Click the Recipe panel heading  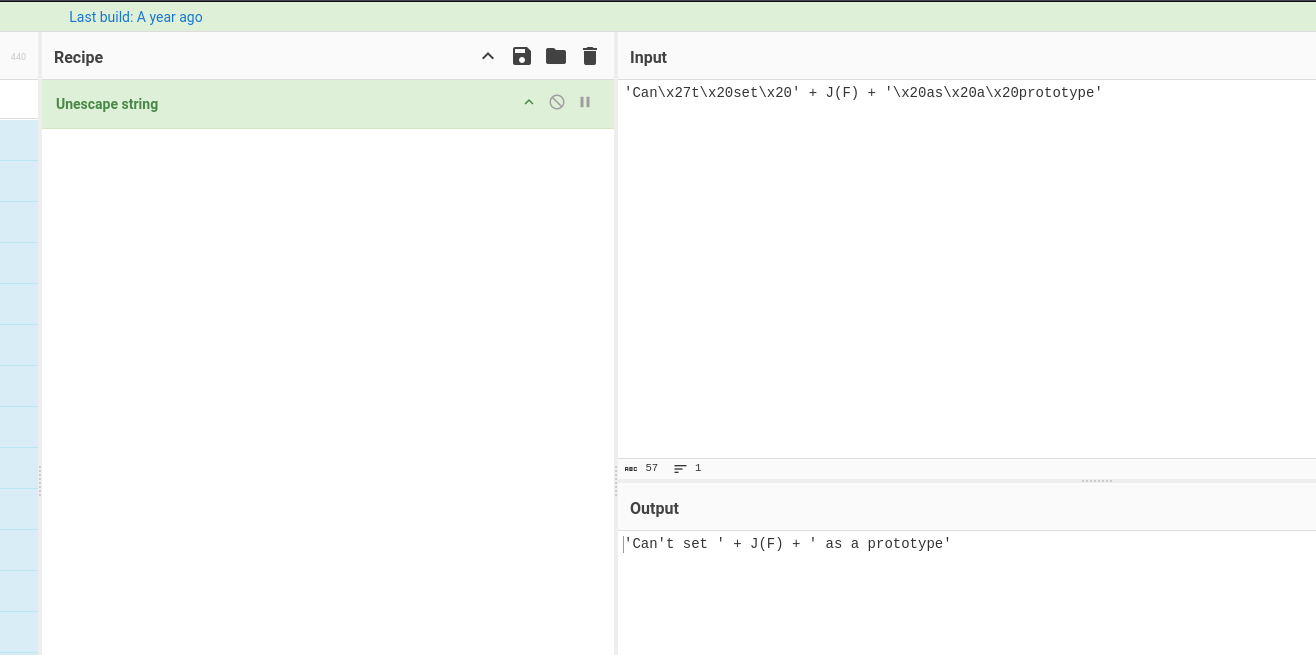click(79, 58)
